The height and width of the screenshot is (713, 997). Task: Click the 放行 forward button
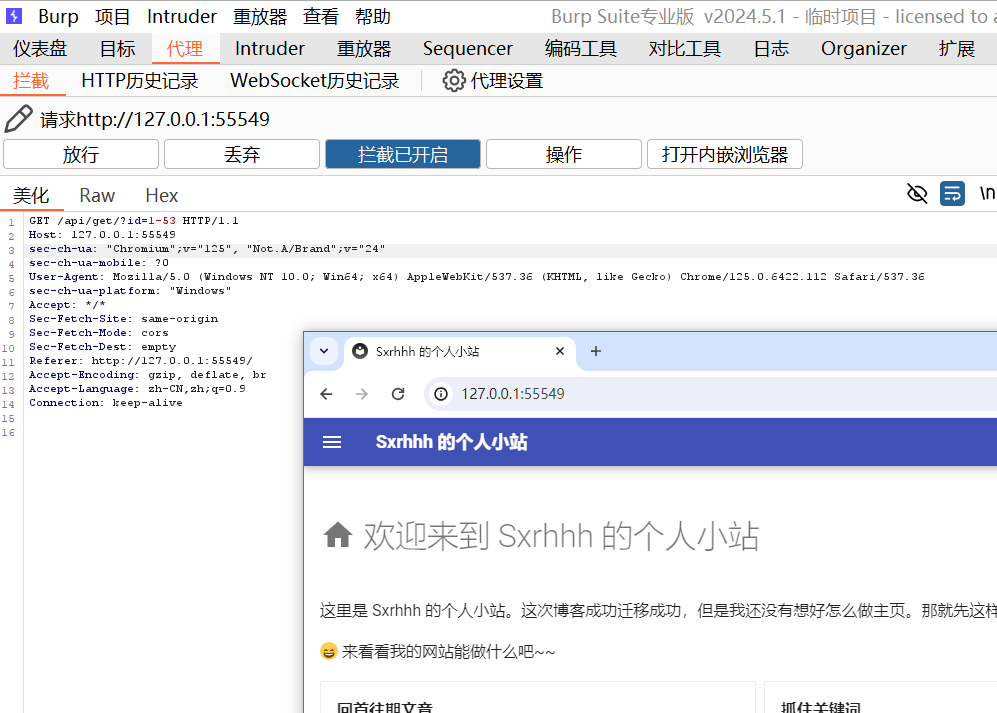(x=81, y=154)
